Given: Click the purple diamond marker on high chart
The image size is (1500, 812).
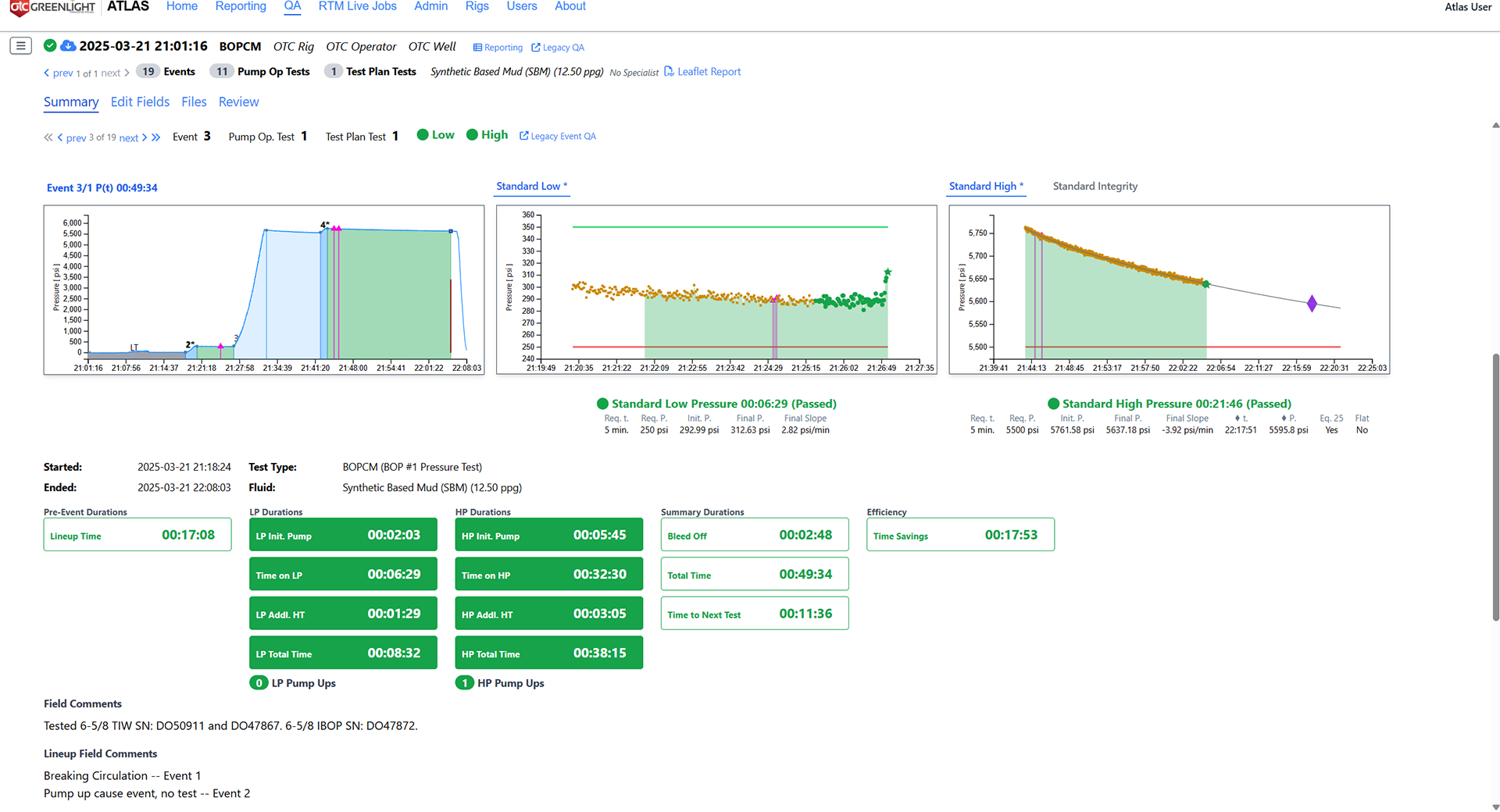Looking at the screenshot, I should coord(1312,304).
